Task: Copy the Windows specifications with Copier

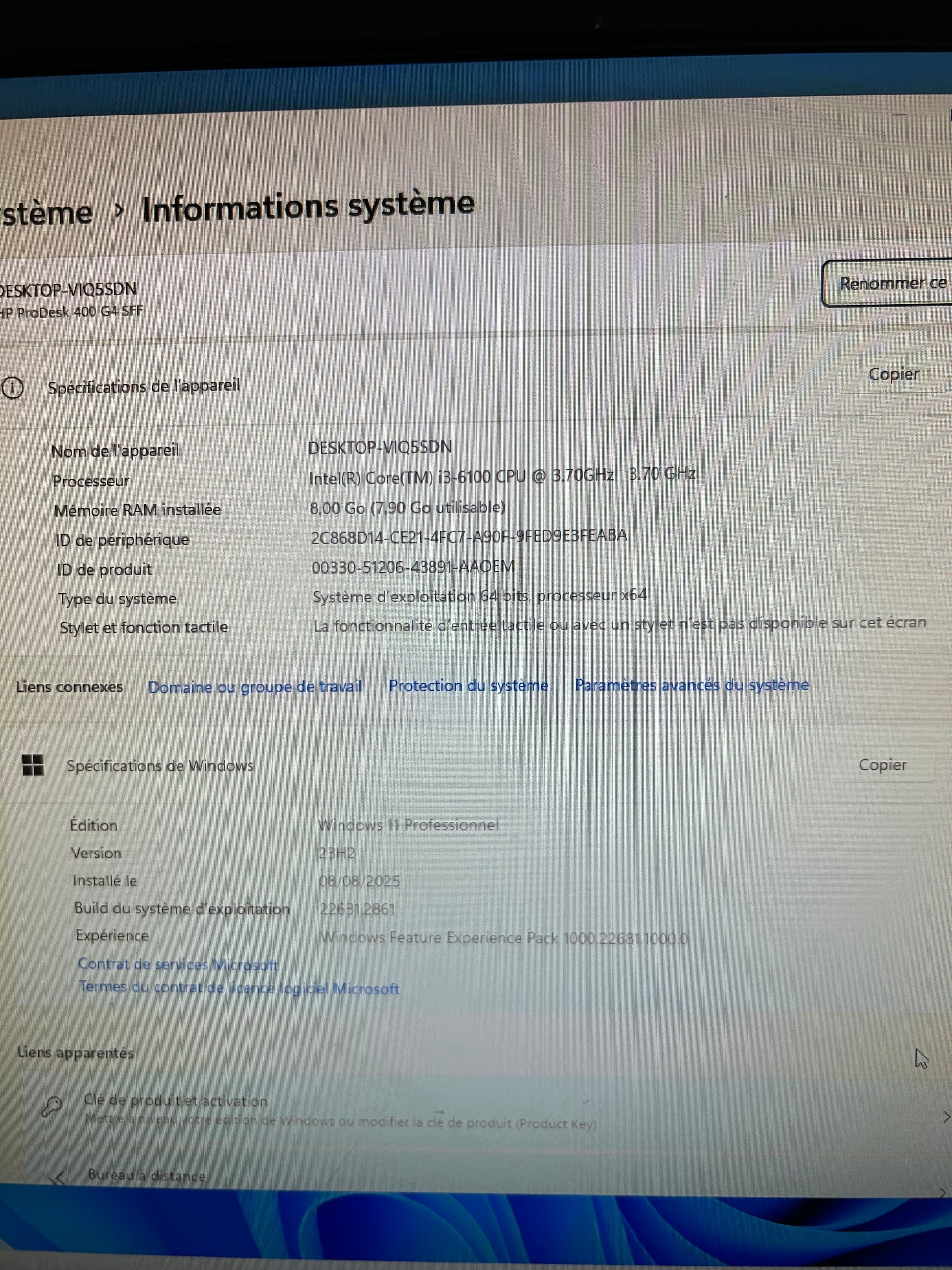Action: point(882,765)
